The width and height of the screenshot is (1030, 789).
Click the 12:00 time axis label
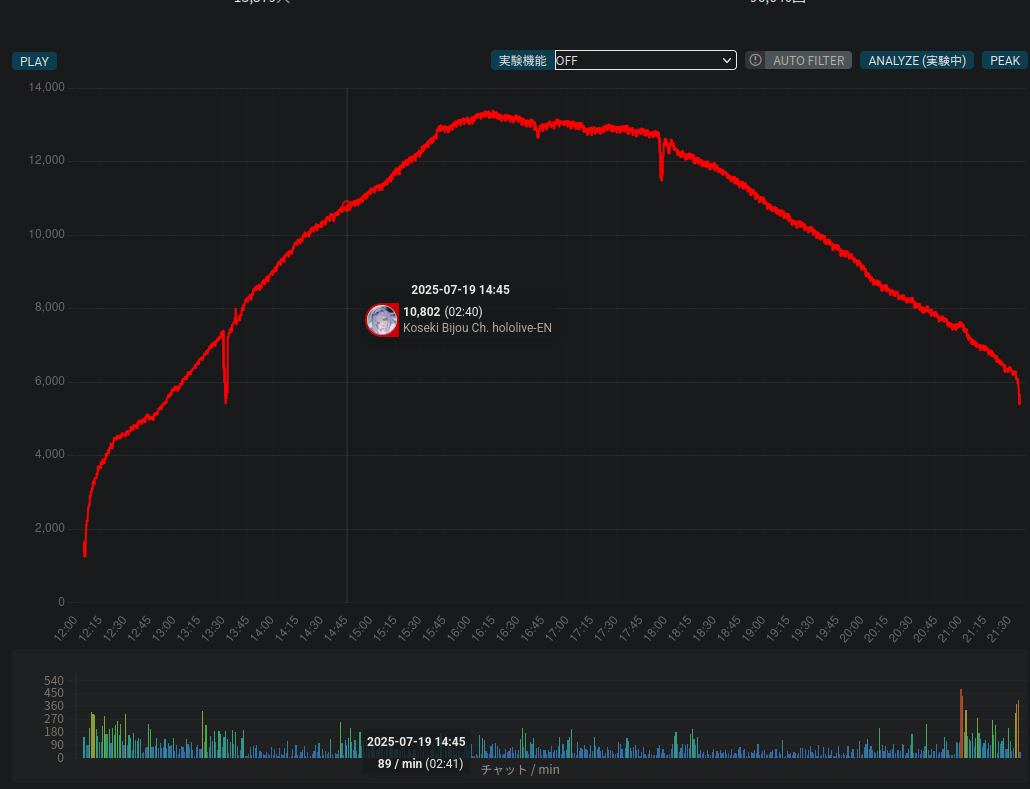pyautogui.click(x=66, y=629)
